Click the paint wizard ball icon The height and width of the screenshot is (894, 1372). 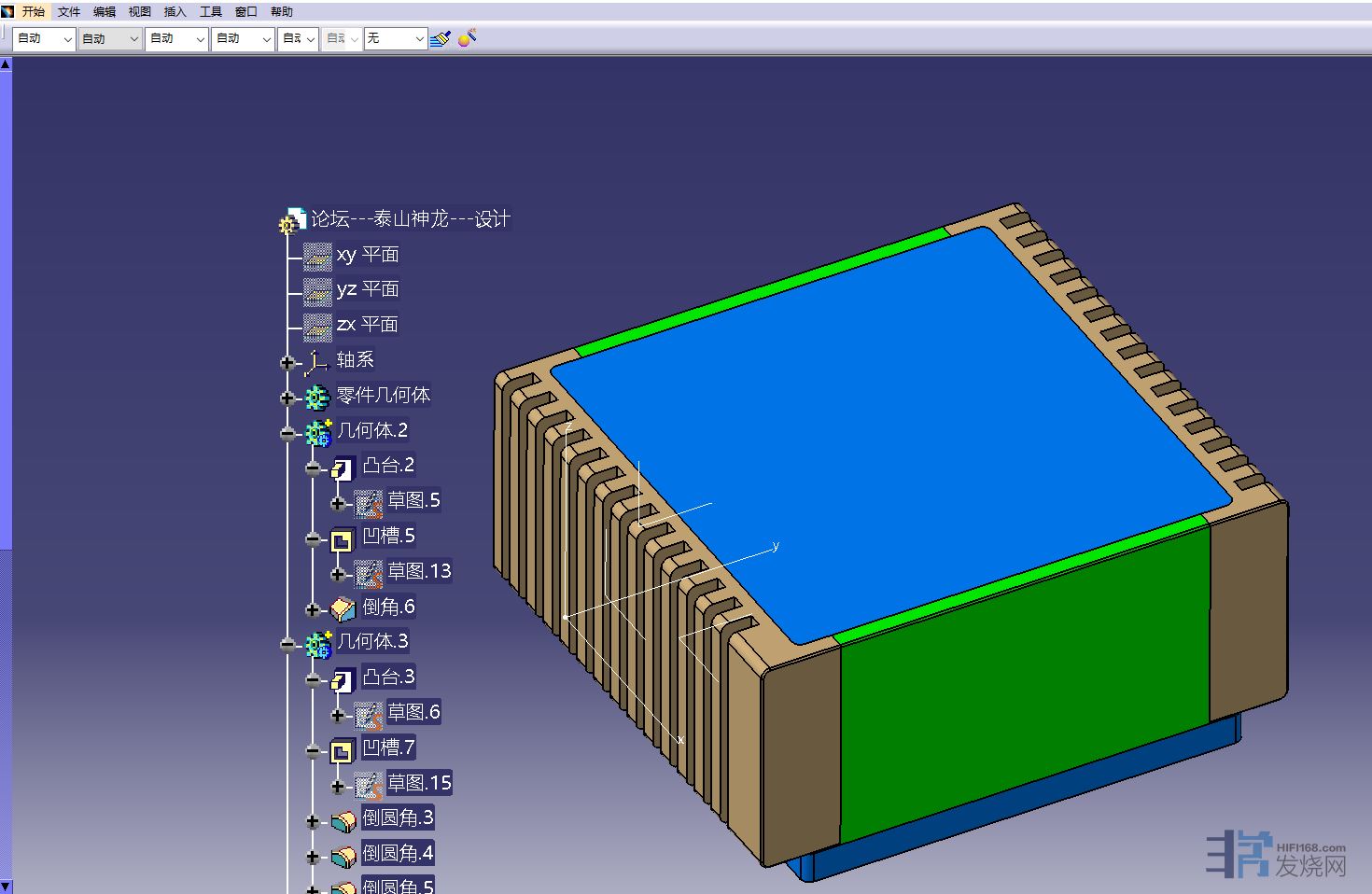pyautogui.click(x=467, y=38)
